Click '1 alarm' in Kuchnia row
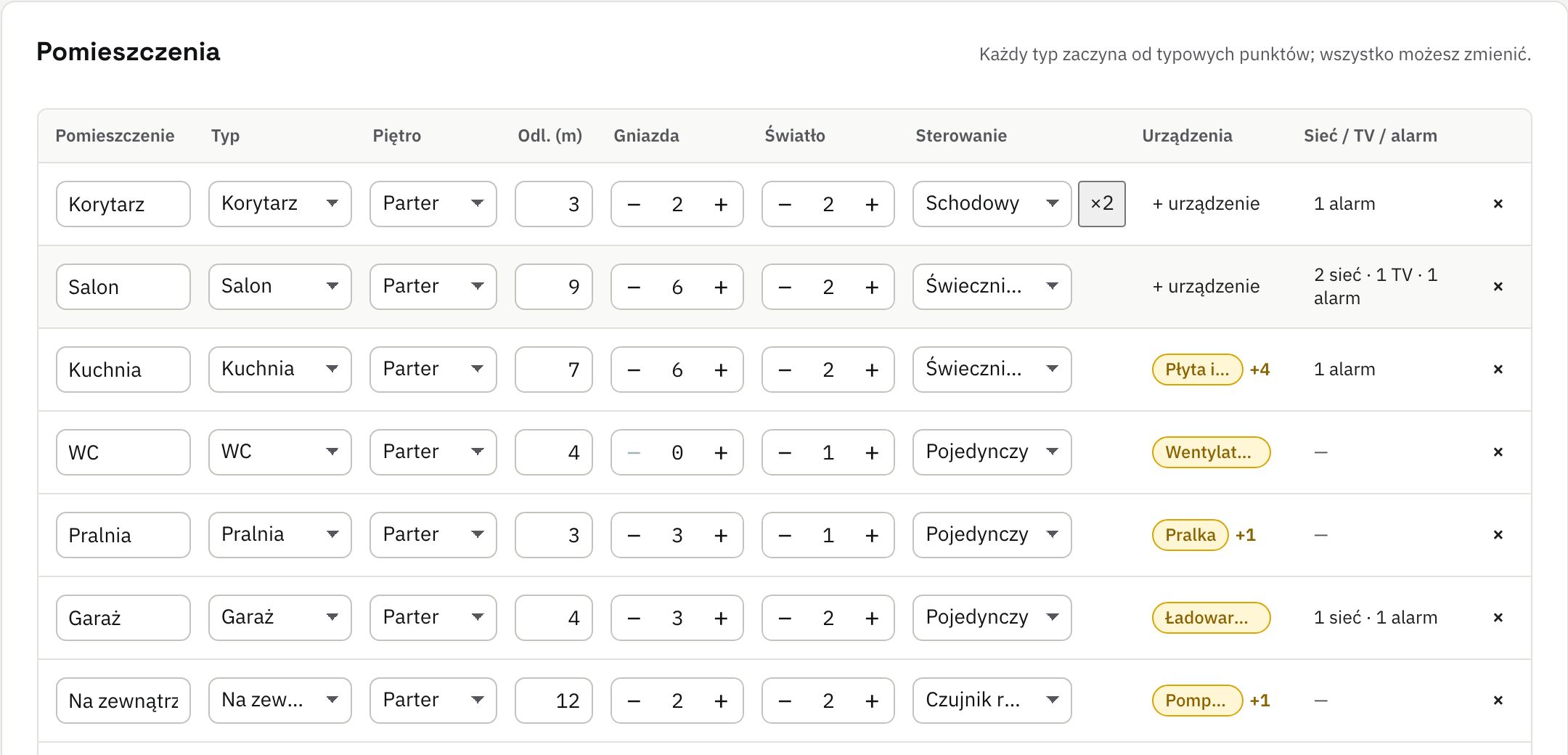This screenshot has width=1568, height=755. point(1344,370)
